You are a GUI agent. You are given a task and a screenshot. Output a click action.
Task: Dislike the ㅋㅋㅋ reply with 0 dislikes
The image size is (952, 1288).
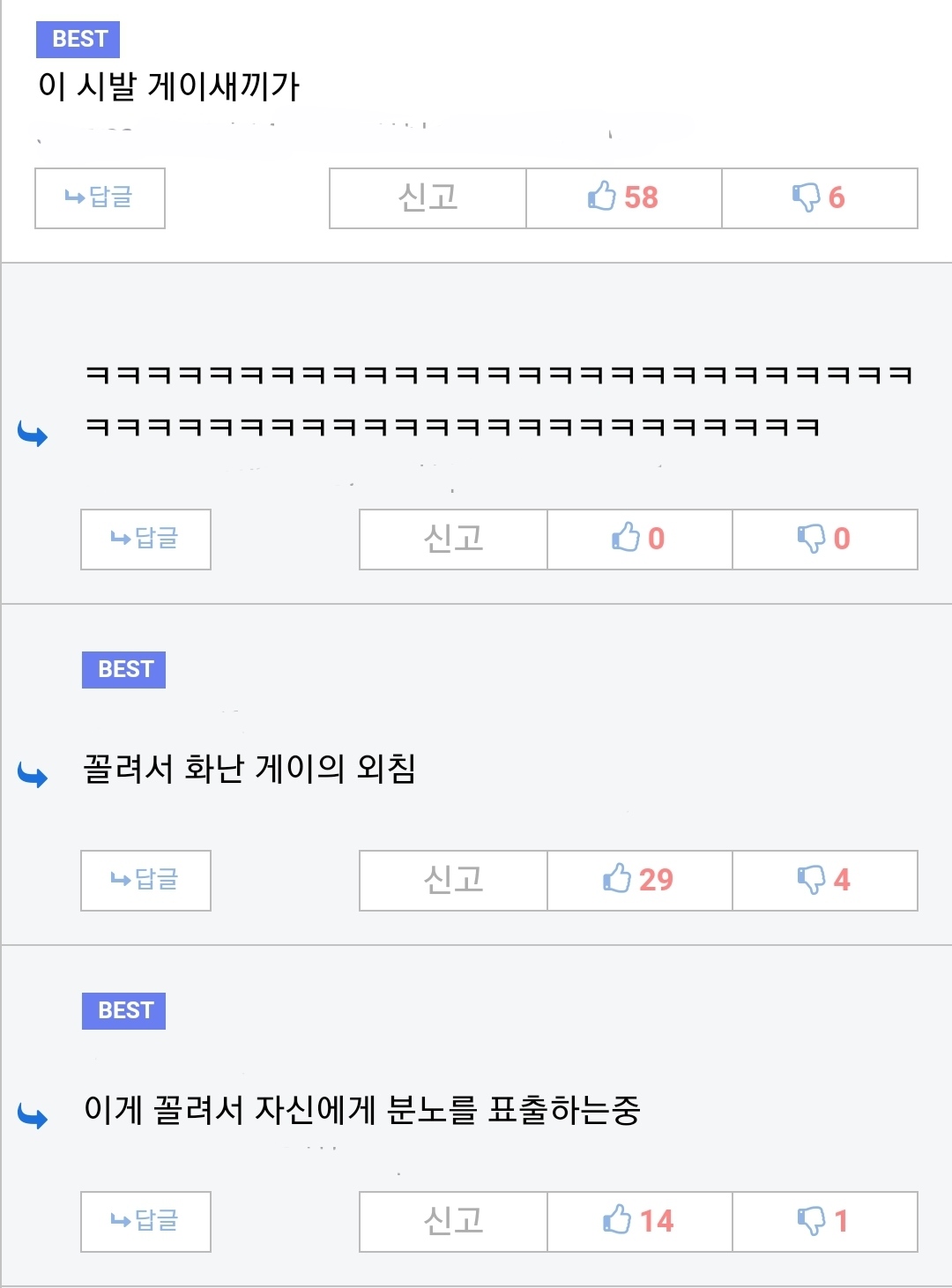click(x=824, y=539)
